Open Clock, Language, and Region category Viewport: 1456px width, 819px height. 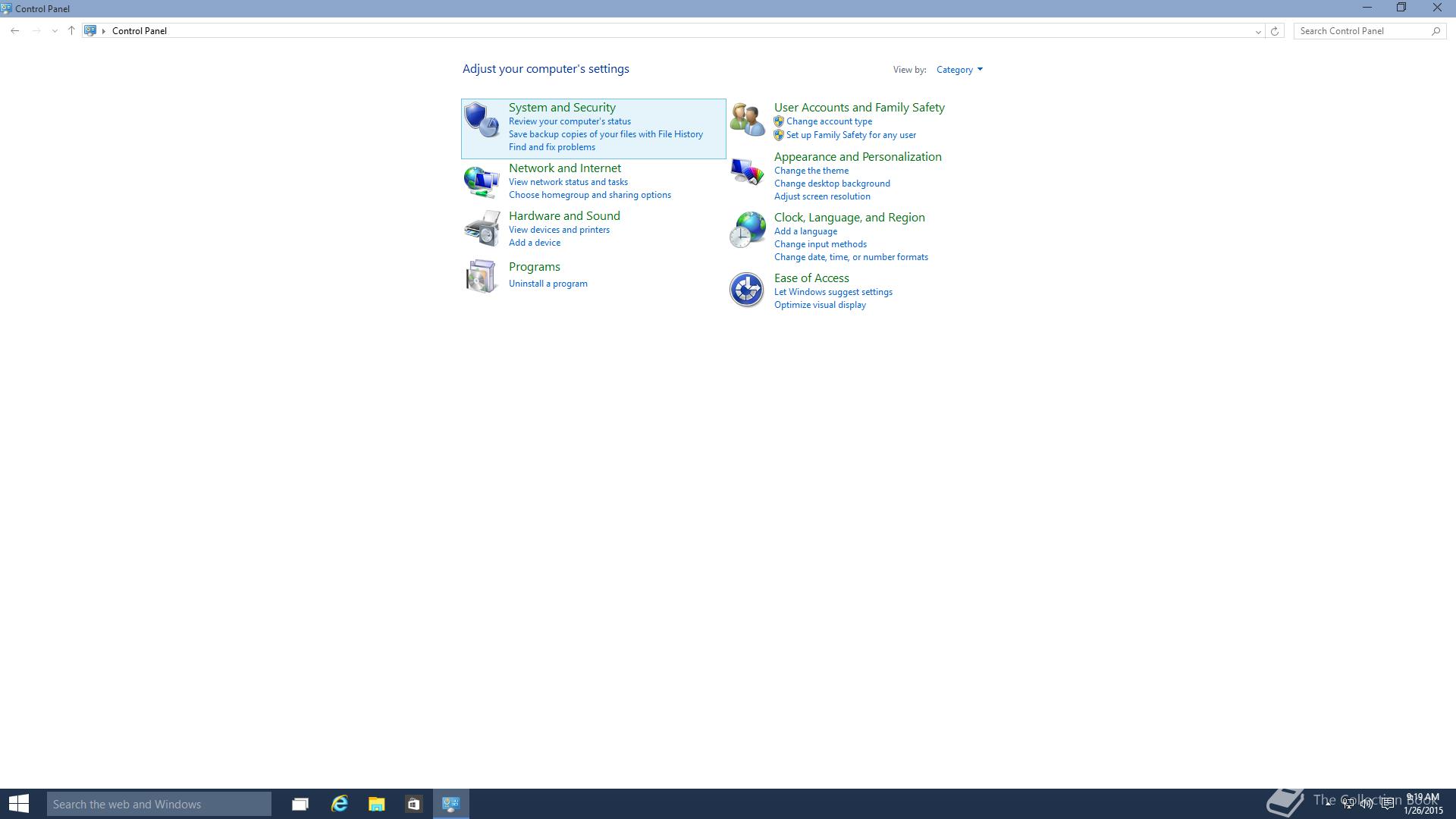tap(849, 218)
